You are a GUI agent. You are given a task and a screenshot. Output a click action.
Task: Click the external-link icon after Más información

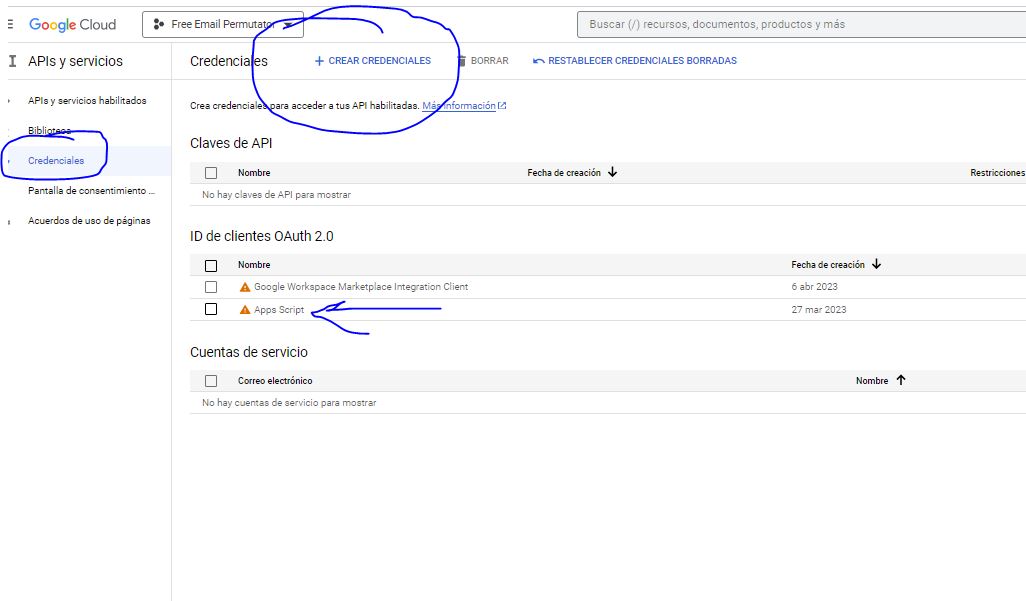[502, 105]
